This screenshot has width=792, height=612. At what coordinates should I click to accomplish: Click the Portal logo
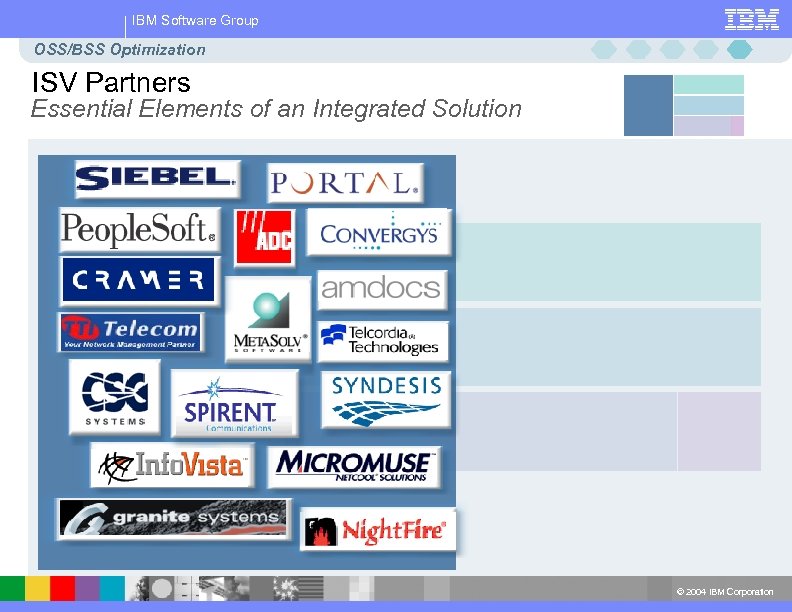coord(345,182)
